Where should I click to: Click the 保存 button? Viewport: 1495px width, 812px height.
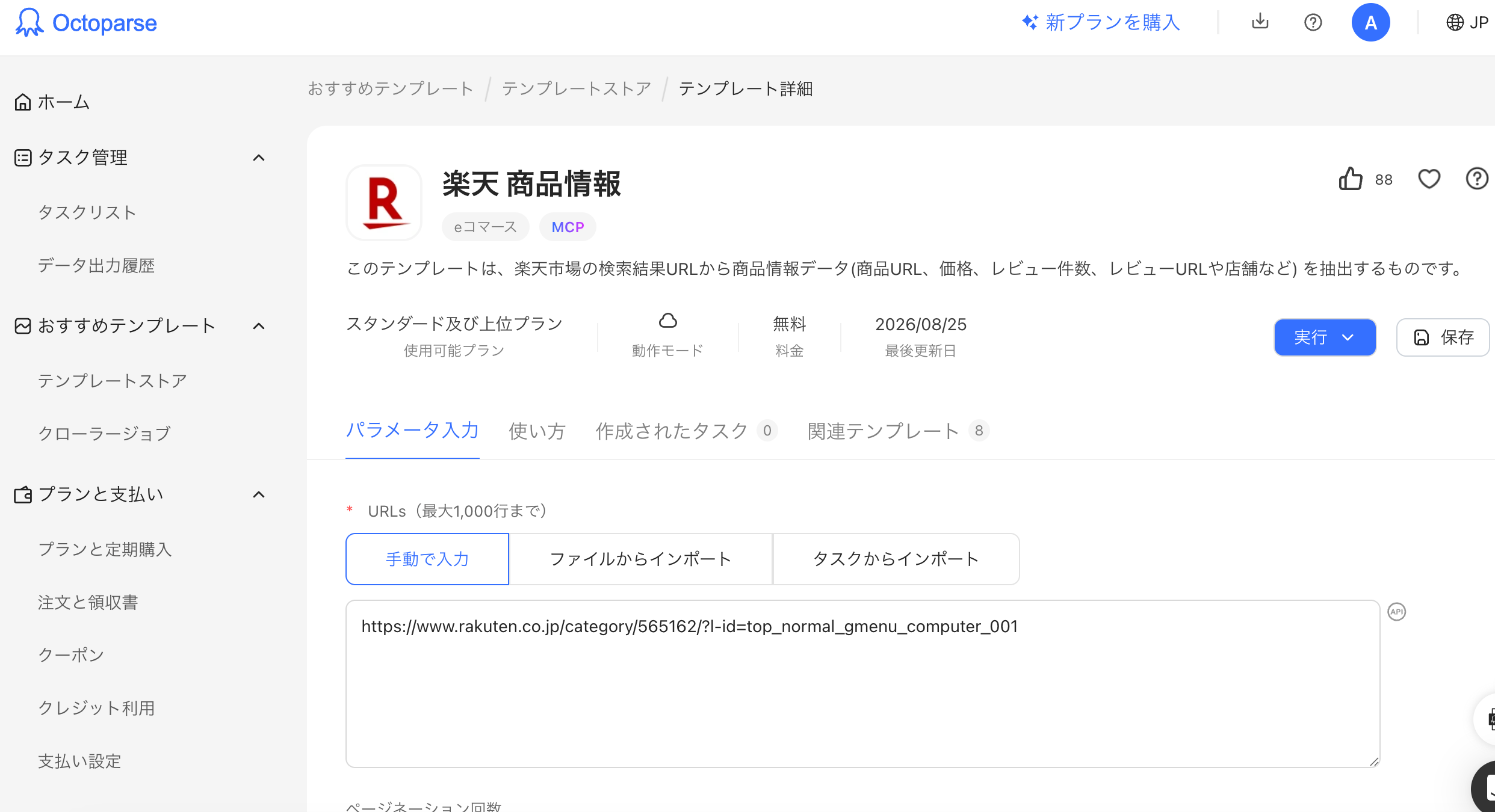pyautogui.click(x=1443, y=337)
